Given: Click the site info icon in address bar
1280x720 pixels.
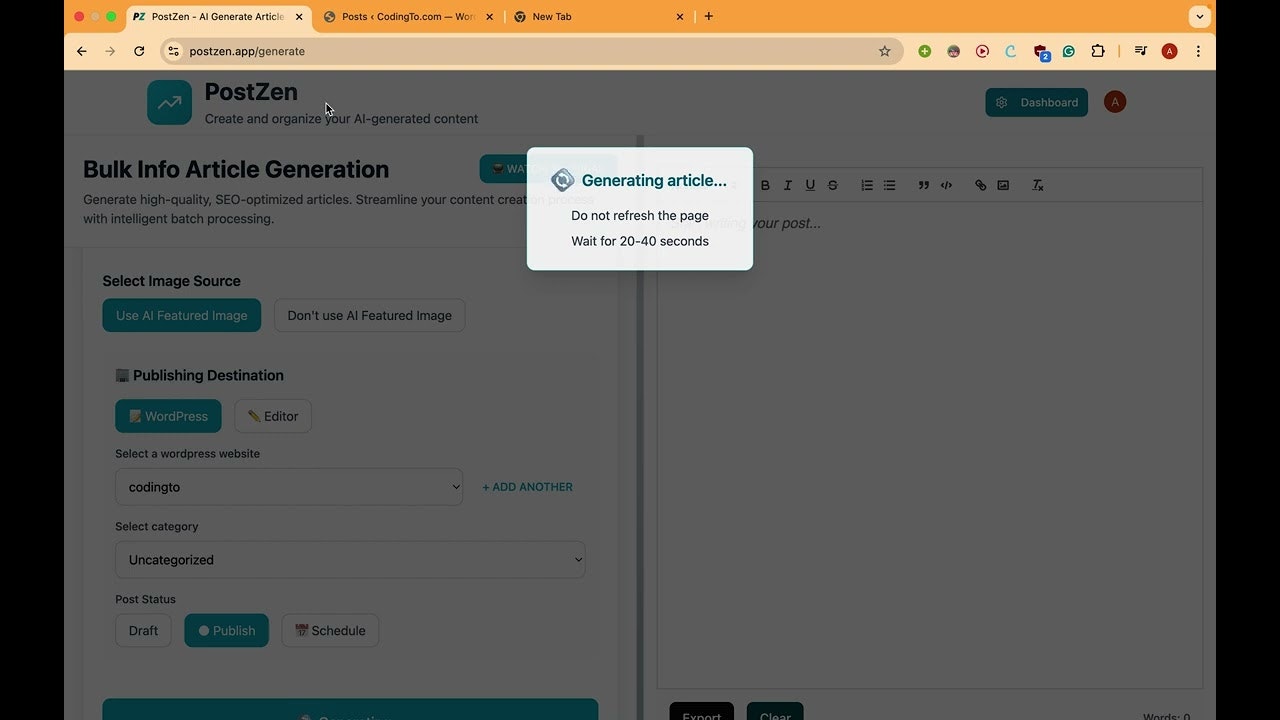Looking at the screenshot, I should [x=173, y=51].
